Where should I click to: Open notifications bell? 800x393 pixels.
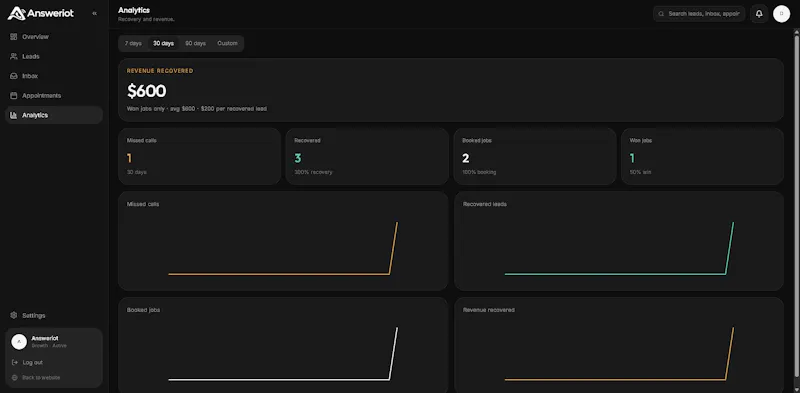pyautogui.click(x=759, y=14)
